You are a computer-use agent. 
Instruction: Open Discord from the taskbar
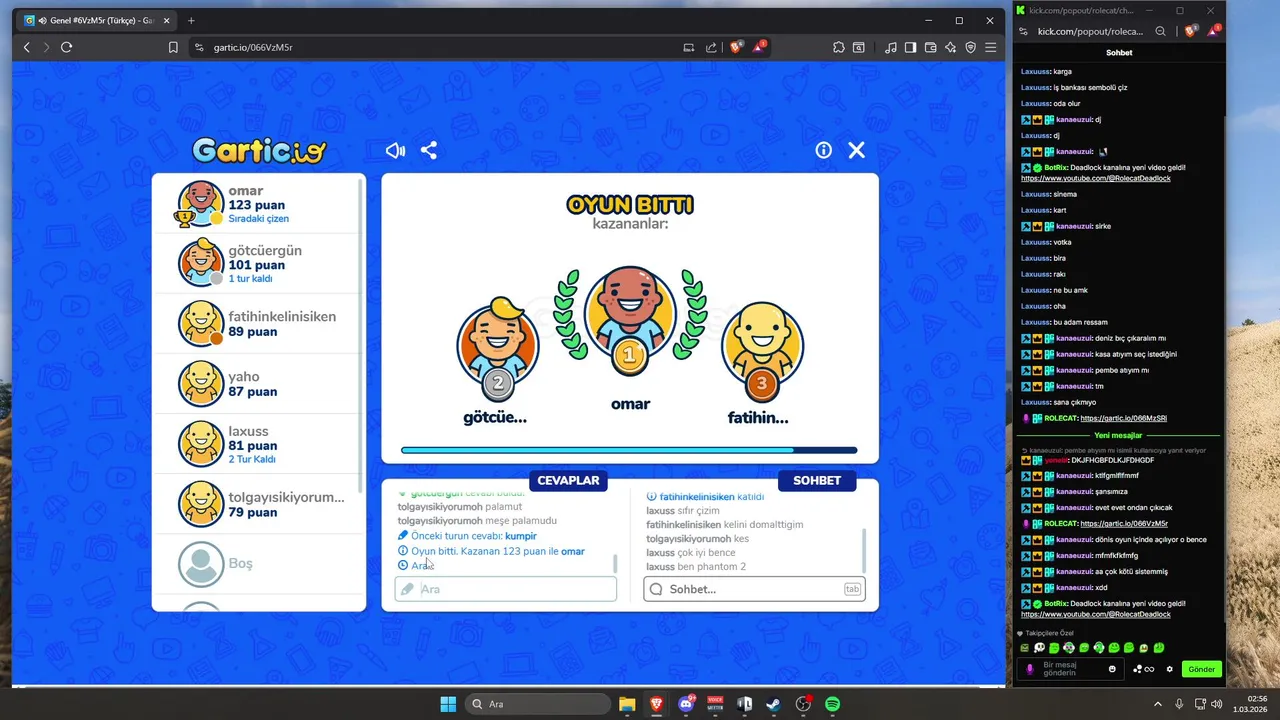[686, 704]
